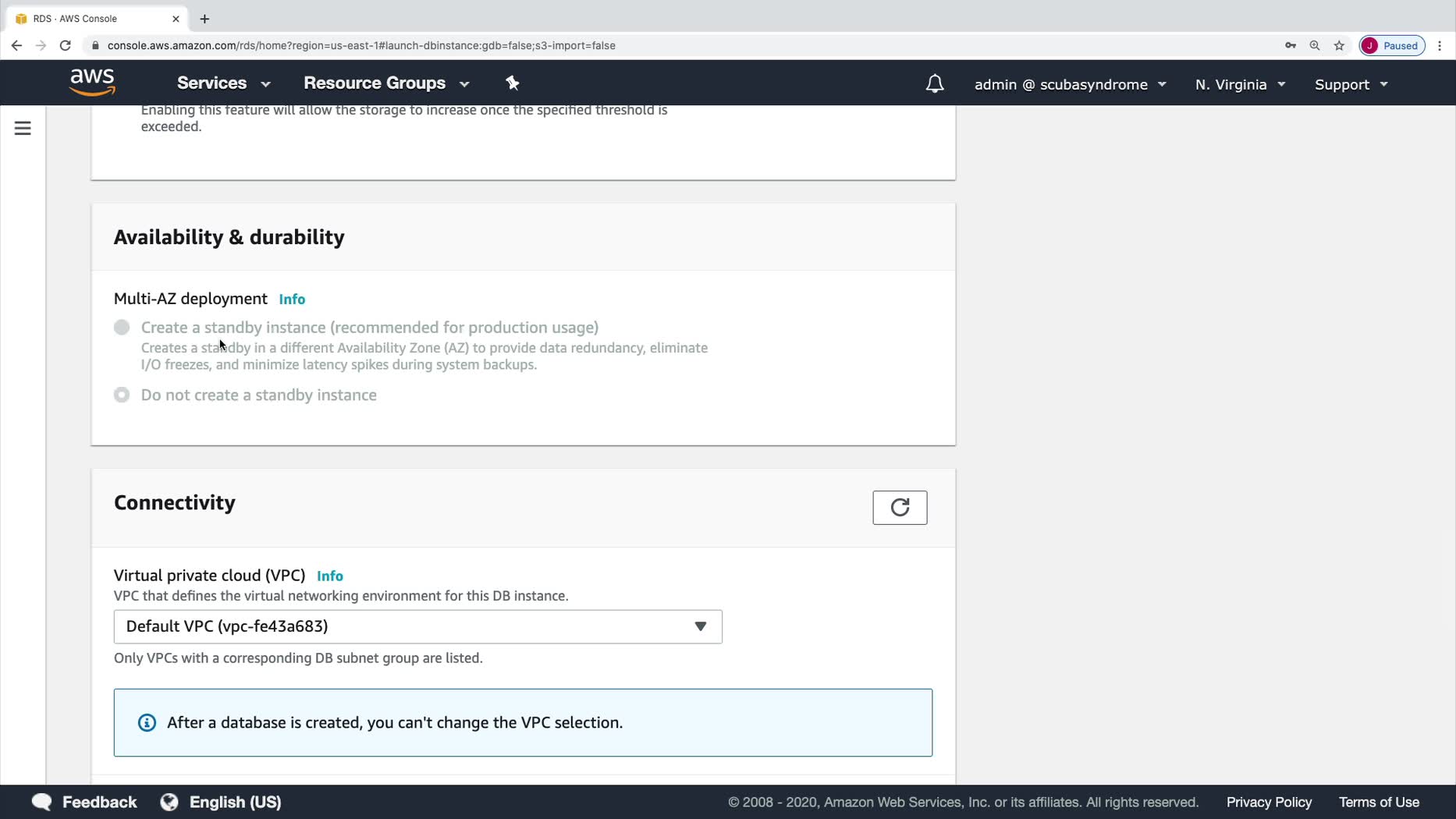Click the Feedback speech bubble icon

click(x=42, y=802)
